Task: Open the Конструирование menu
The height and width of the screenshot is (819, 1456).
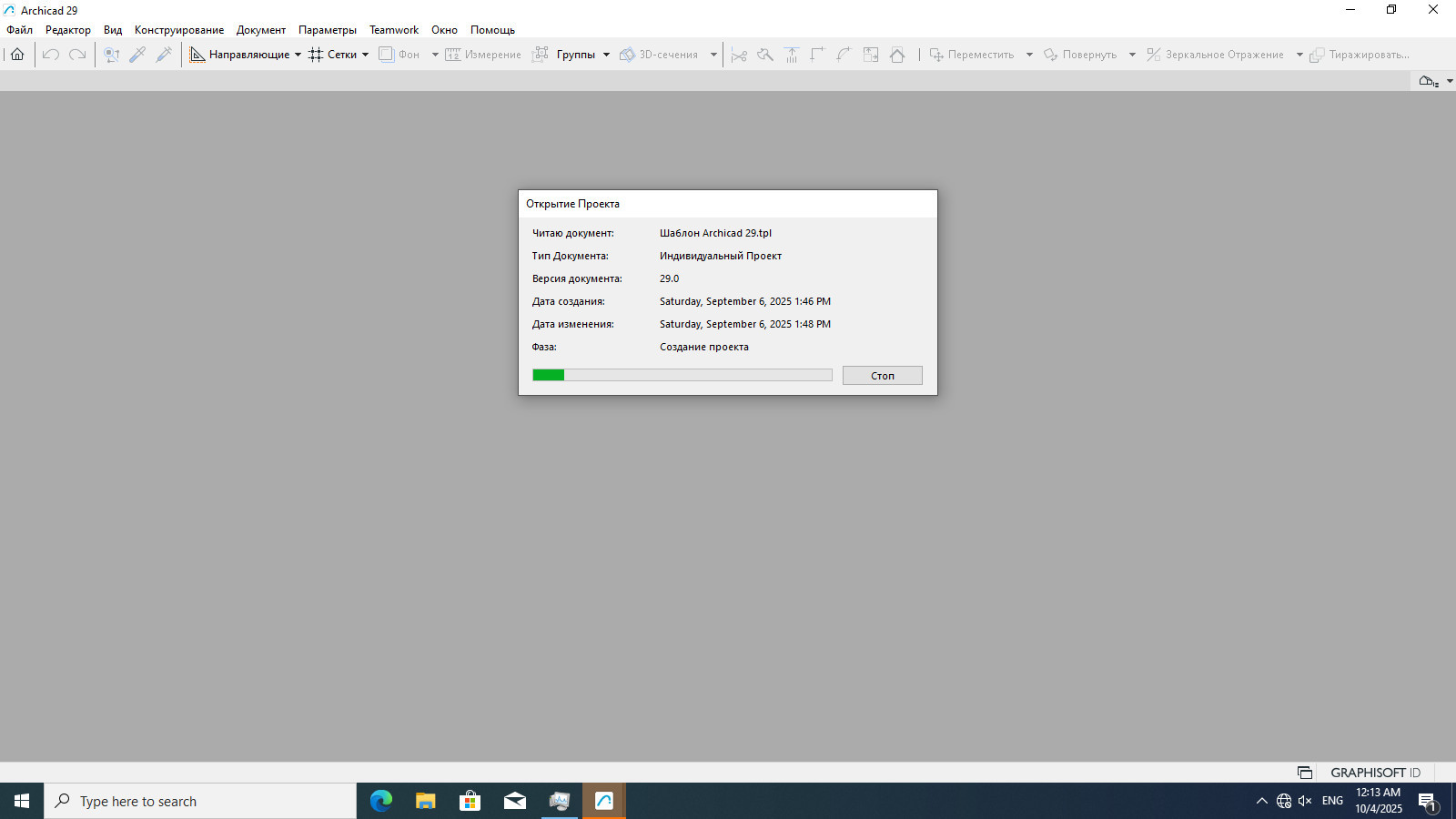Action: point(179,30)
